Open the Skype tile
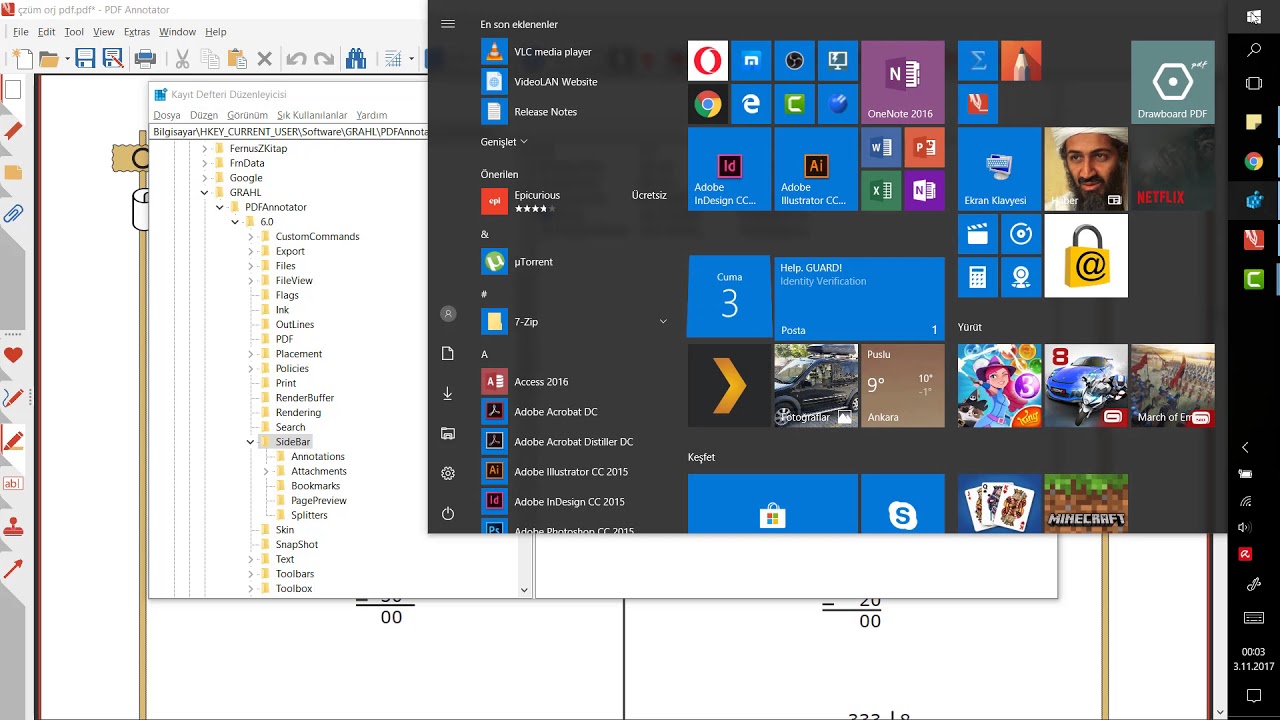 pos(903,504)
